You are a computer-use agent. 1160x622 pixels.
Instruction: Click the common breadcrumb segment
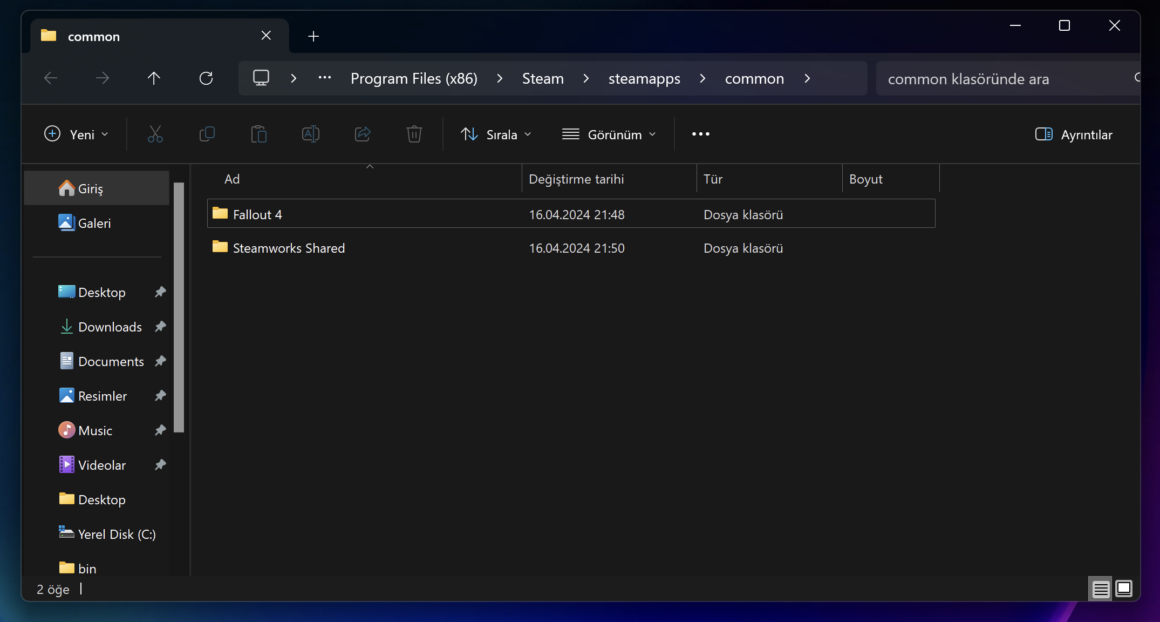(755, 78)
